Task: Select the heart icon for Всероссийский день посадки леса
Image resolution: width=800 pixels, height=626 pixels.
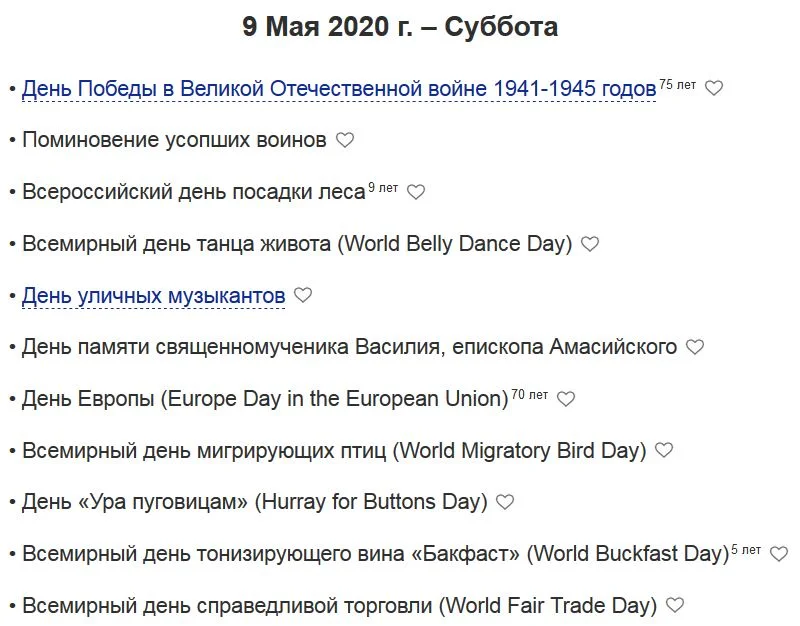Action: tap(417, 193)
